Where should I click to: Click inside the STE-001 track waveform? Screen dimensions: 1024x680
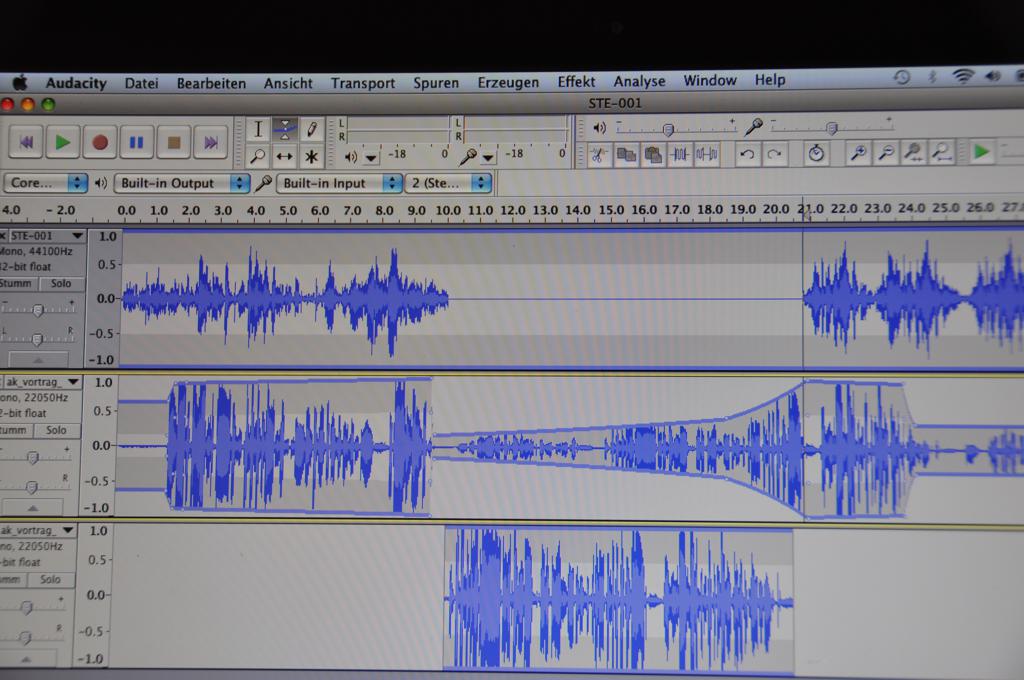coord(571,299)
